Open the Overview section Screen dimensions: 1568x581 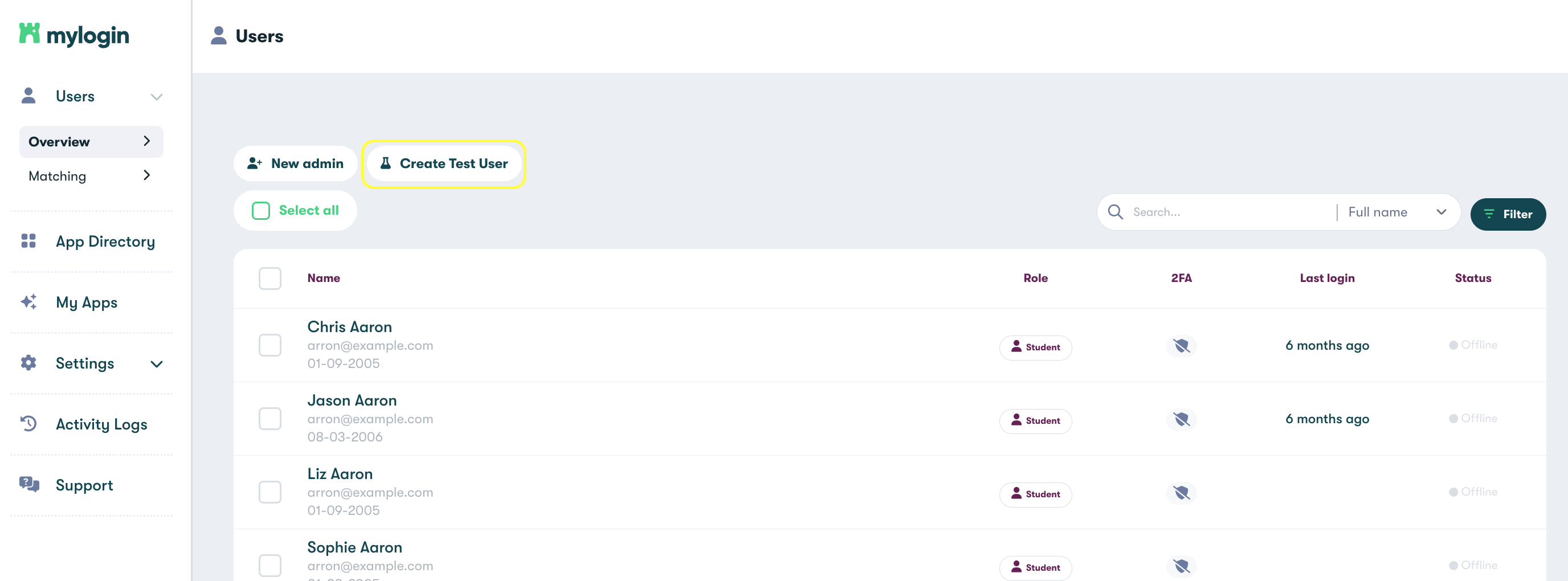(59, 141)
